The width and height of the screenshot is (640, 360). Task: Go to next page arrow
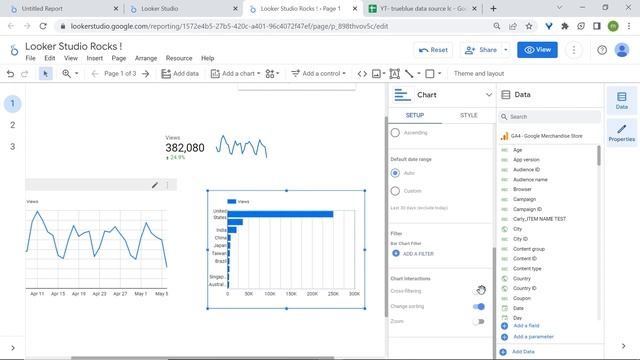[x=146, y=74]
